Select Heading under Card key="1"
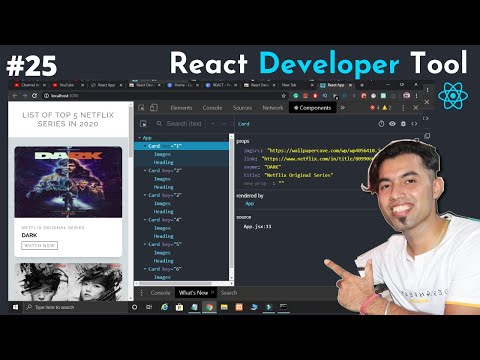The height and width of the screenshot is (360, 480). coord(163,162)
